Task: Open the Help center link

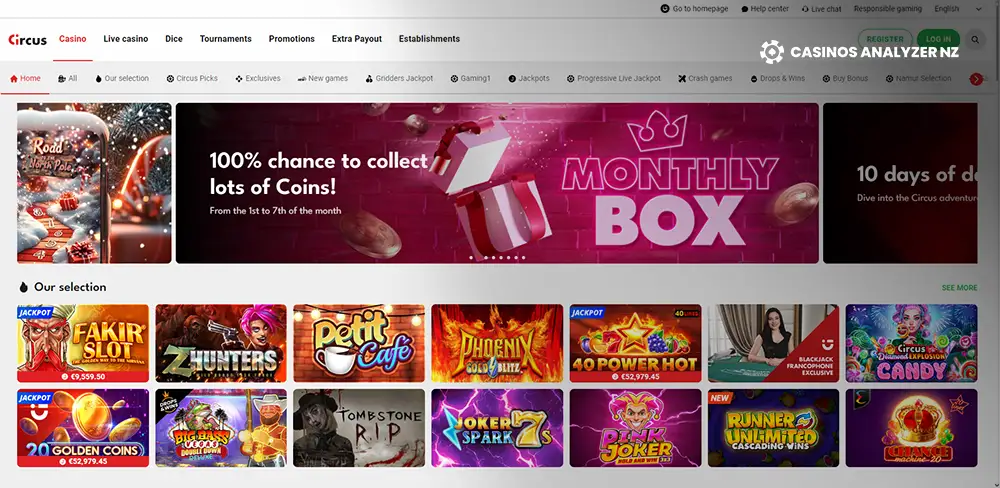Action: [x=765, y=9]
